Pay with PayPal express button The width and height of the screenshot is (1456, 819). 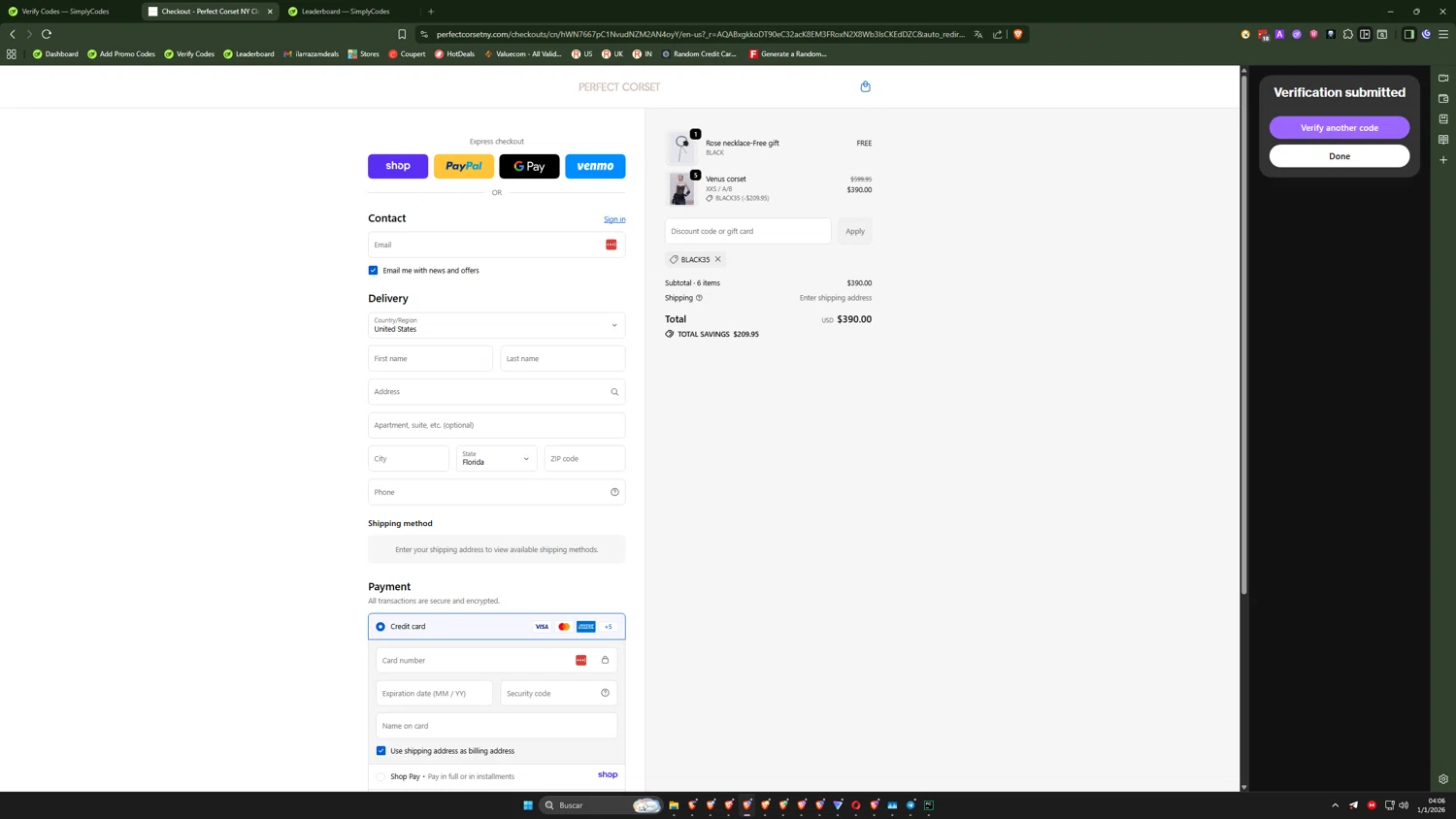(x=464, y=166)
